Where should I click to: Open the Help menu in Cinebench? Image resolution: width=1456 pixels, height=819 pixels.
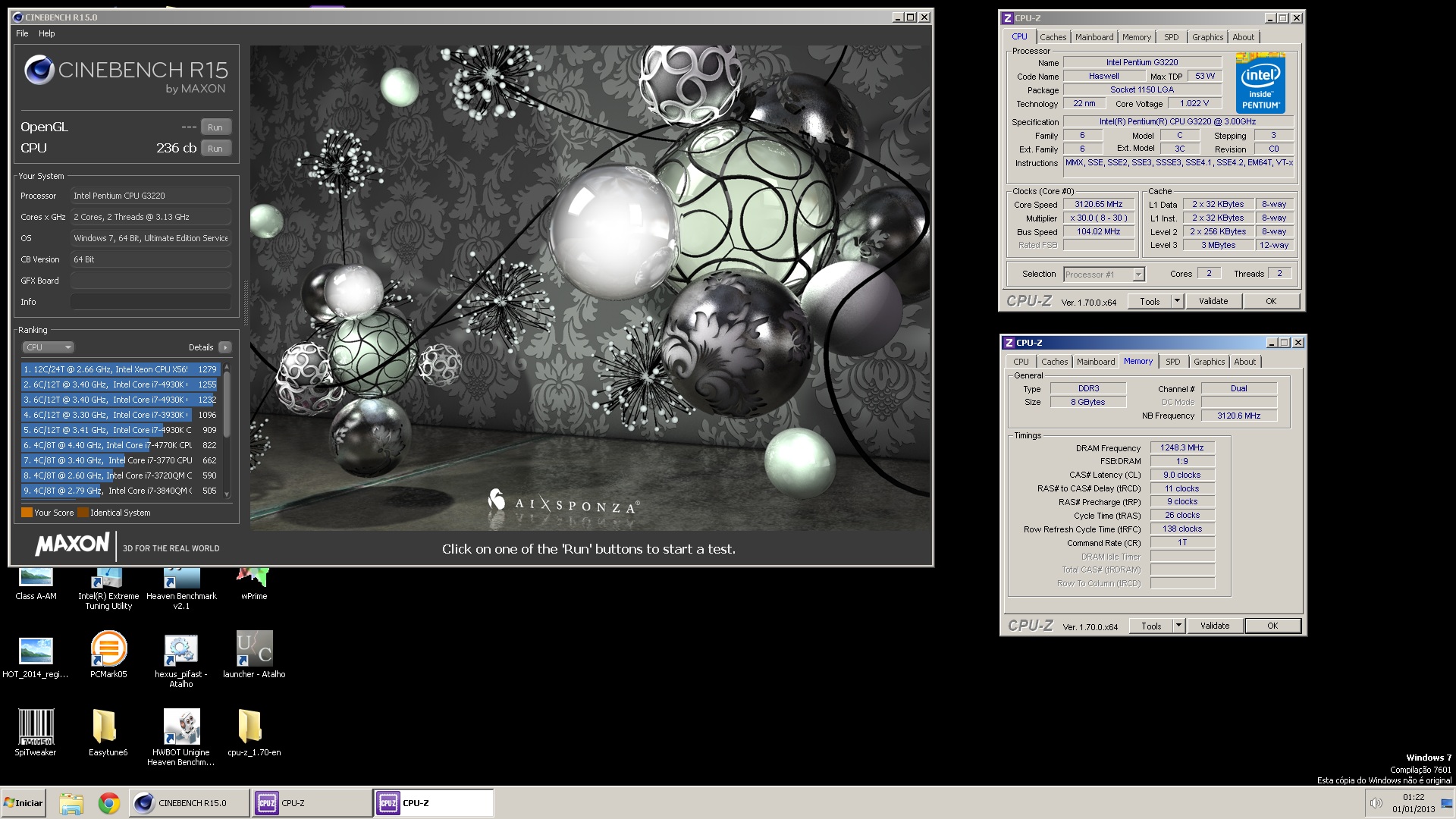[x=47, y=33]
